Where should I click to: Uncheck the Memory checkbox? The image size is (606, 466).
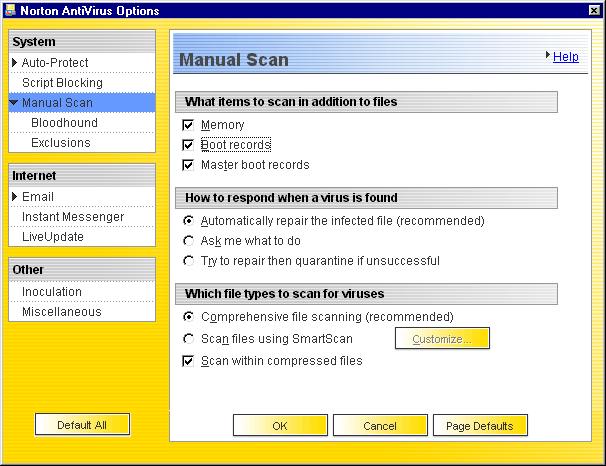(188, 125)
